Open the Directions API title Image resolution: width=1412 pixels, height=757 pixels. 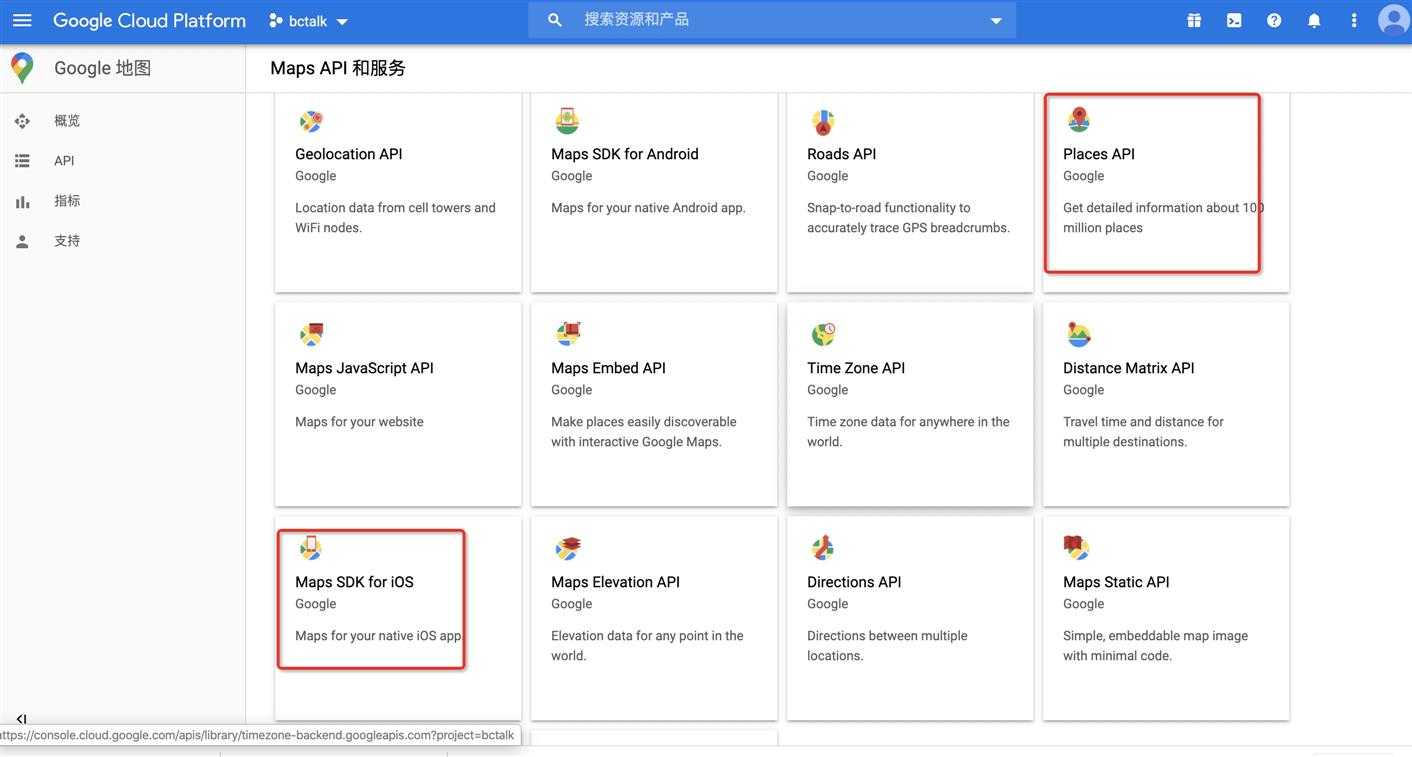coord(854,582)
